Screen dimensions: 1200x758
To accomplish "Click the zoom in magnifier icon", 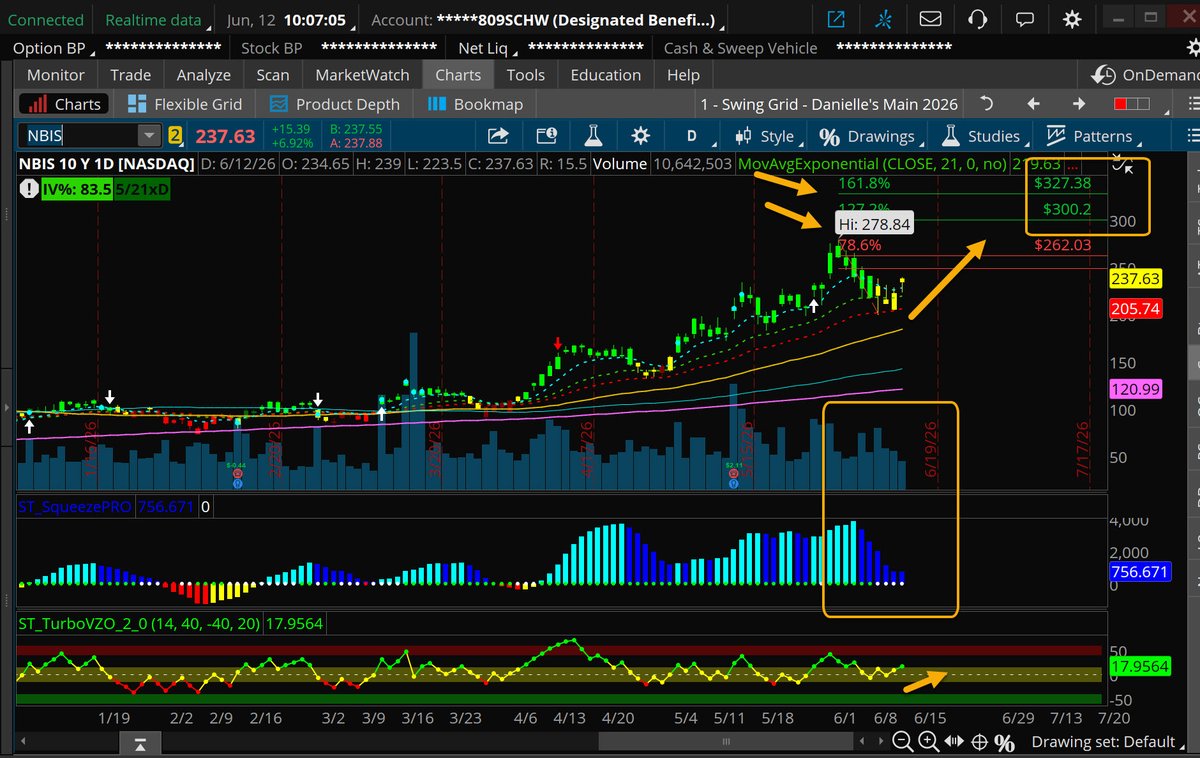I will click(x=928, y=741).
